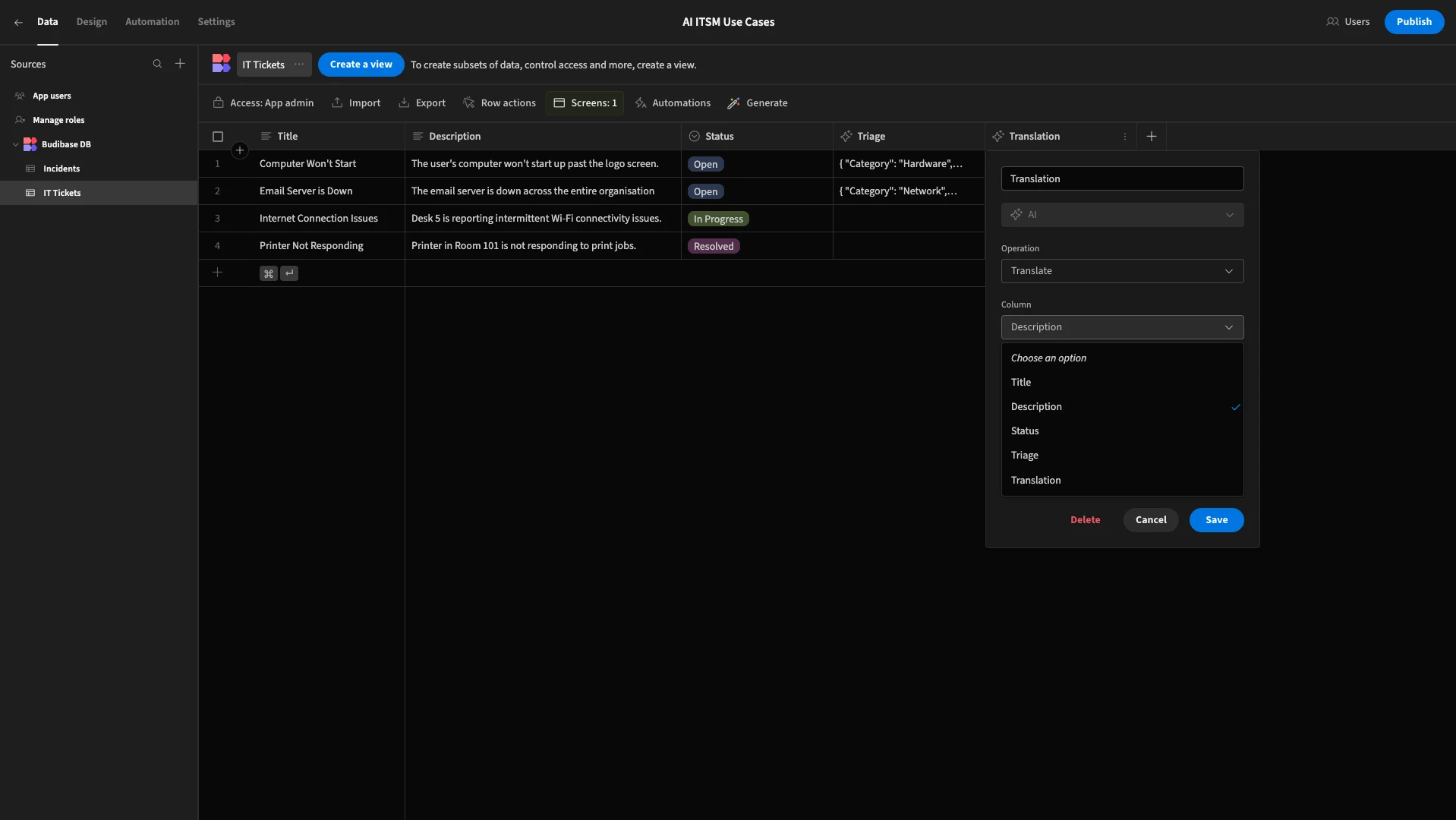Click the Triage AI column icon

[x=846, y=137]
